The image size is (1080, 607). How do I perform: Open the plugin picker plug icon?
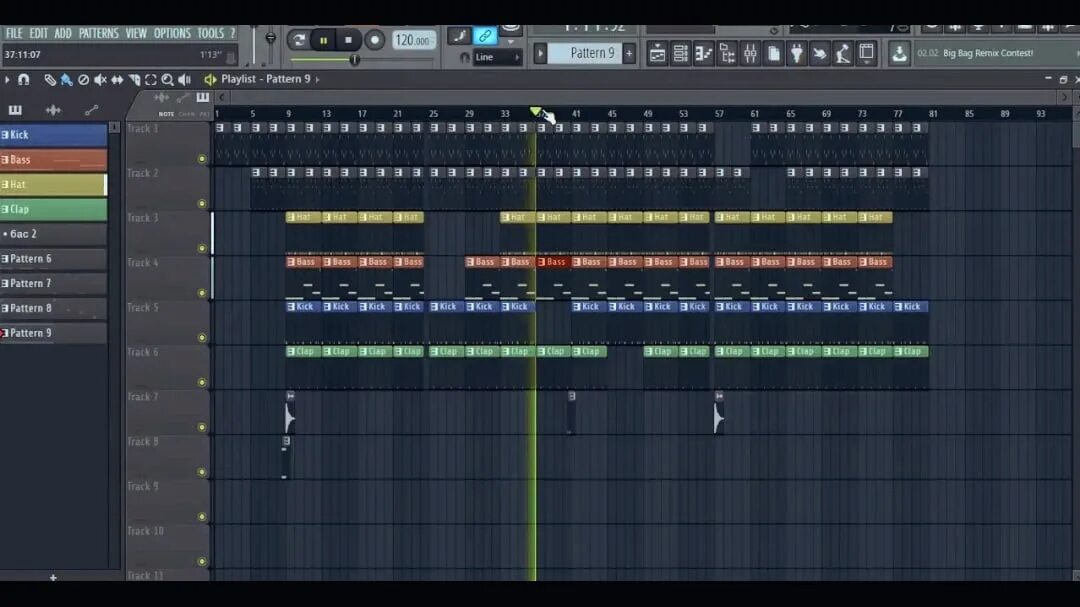(797, 53)
